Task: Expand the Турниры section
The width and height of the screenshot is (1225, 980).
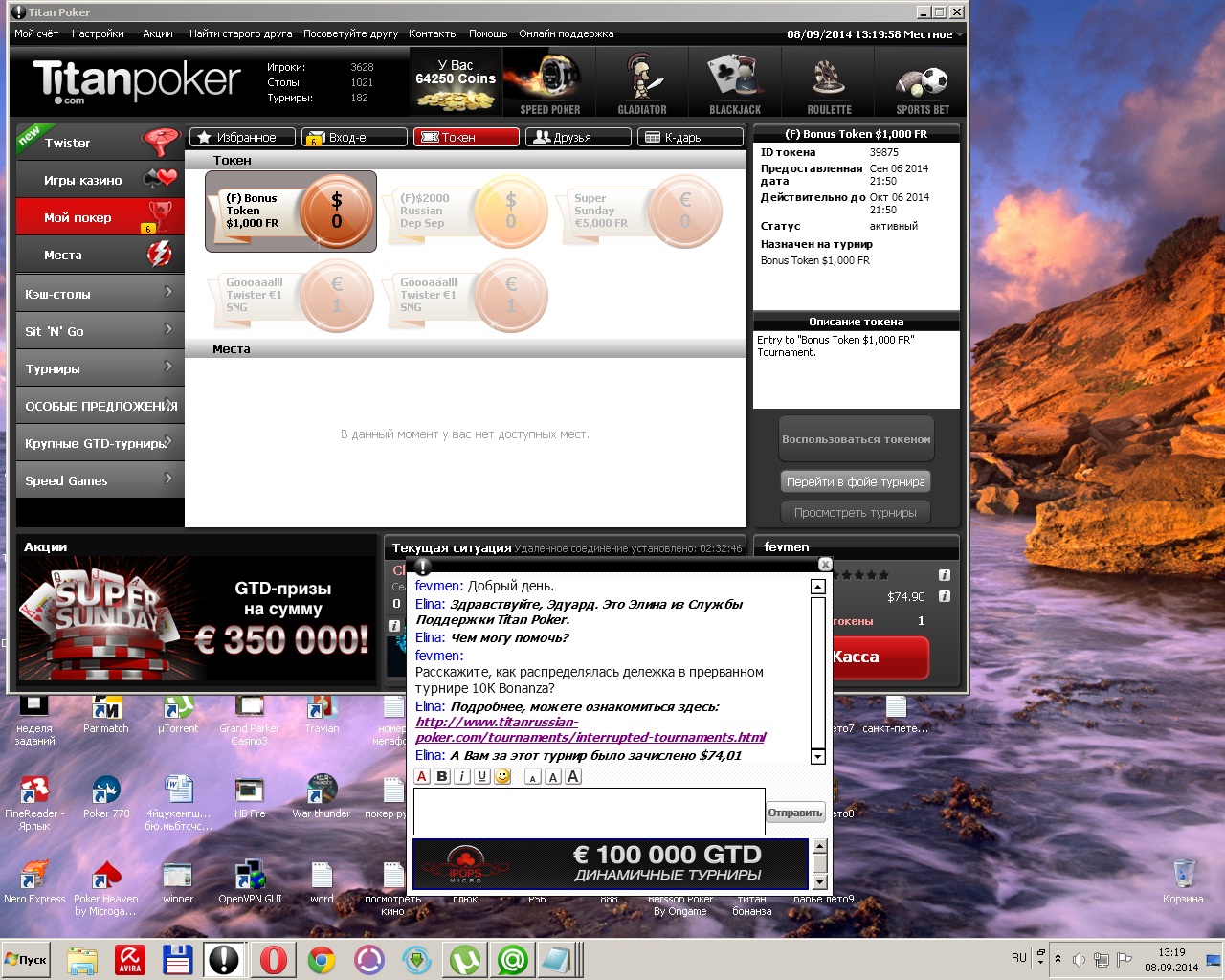Action: pyautogui.click(x=100, y=368)
